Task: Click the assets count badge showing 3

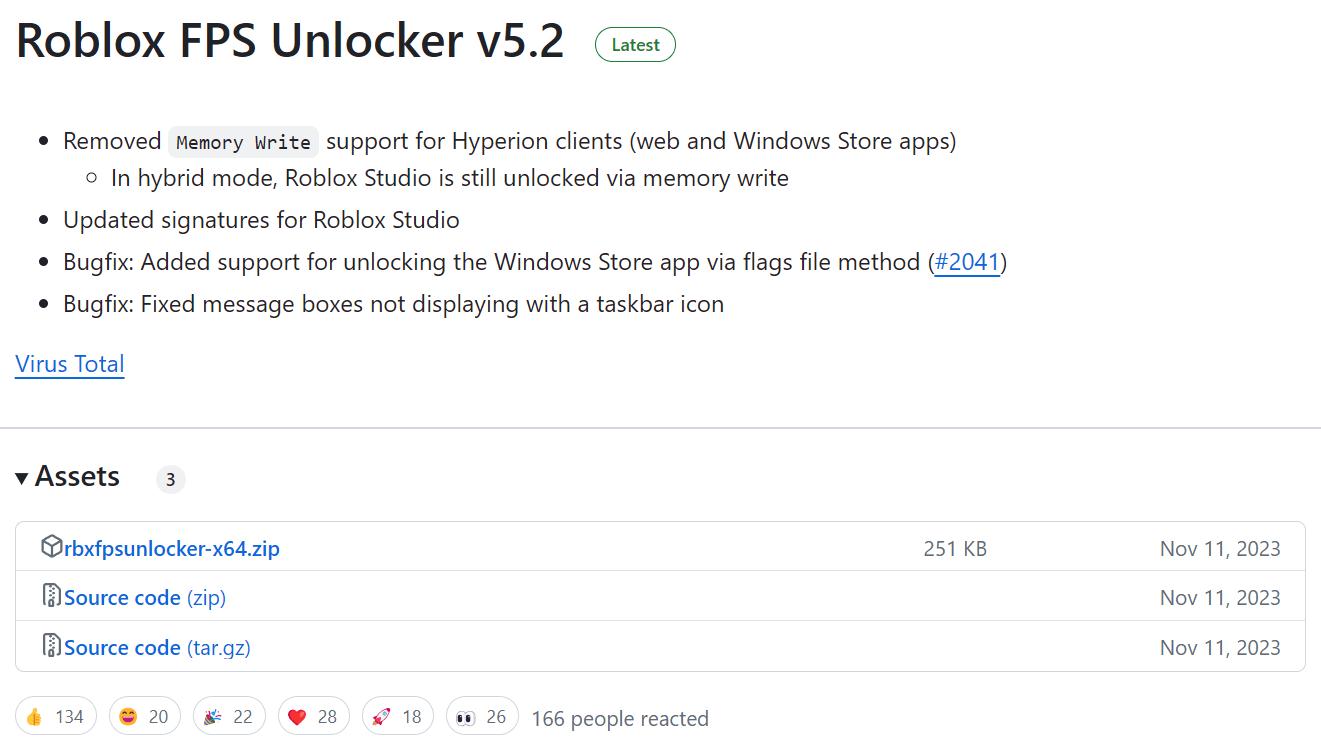Action: pos(170,479)
